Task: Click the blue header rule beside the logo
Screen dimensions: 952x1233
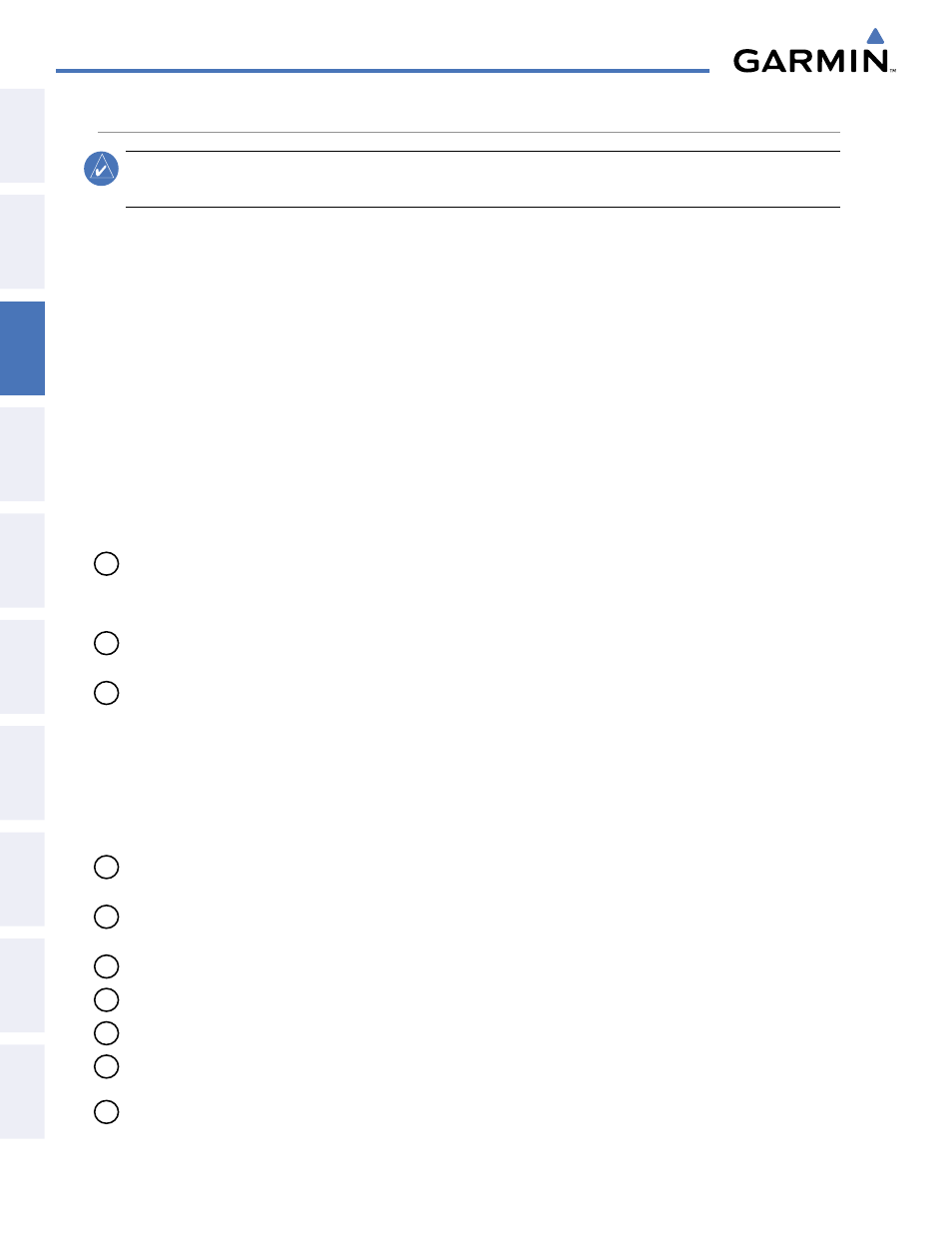Action: [382, 71]
